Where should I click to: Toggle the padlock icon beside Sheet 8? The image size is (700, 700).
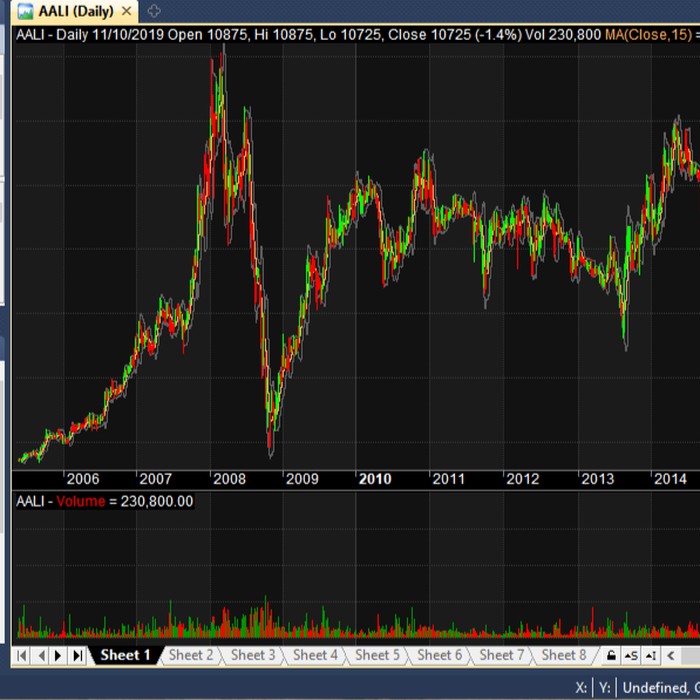pyautogui.click(x=611, y=656)
